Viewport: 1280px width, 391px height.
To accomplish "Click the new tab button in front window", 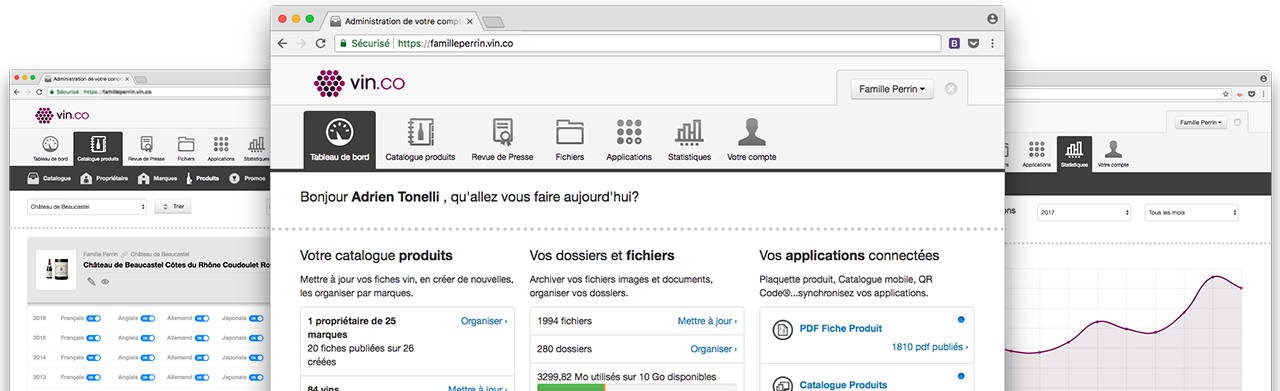I will coord(493,21).
